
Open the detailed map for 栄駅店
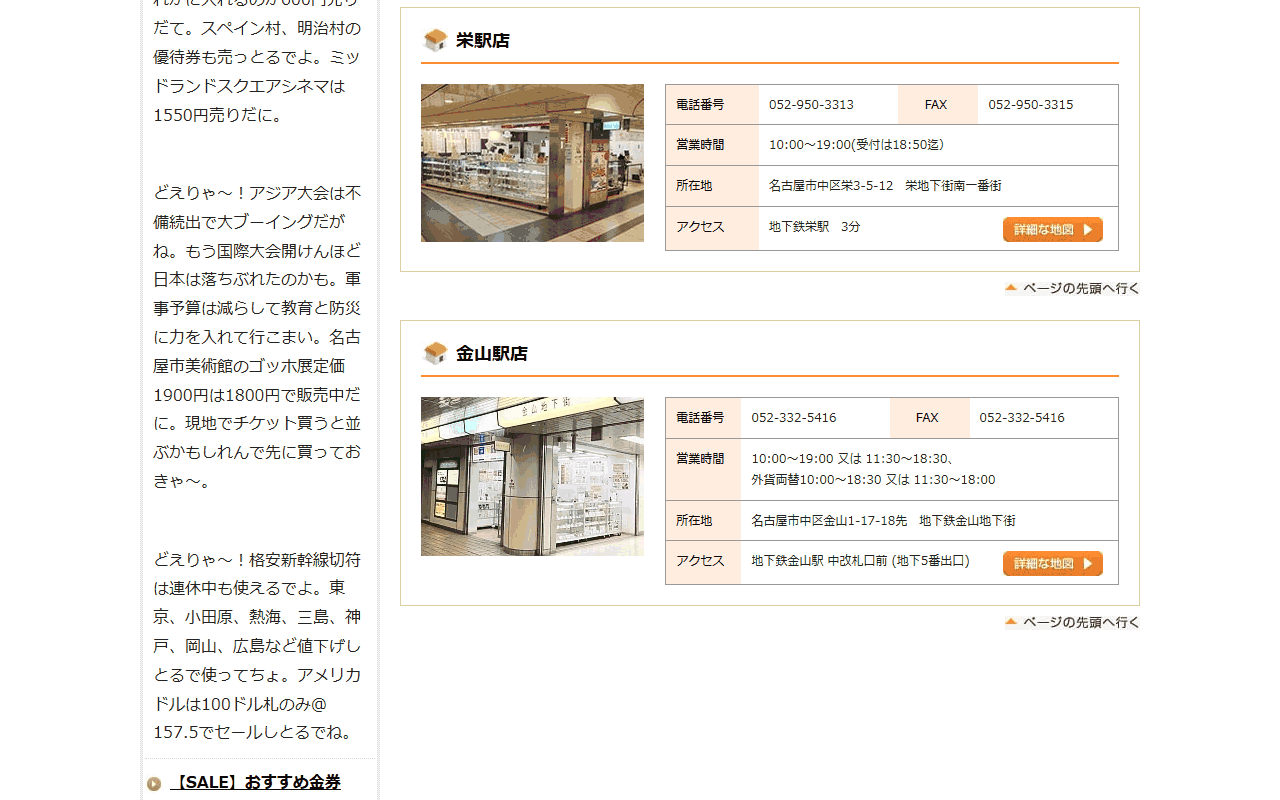click(1053, 230)
